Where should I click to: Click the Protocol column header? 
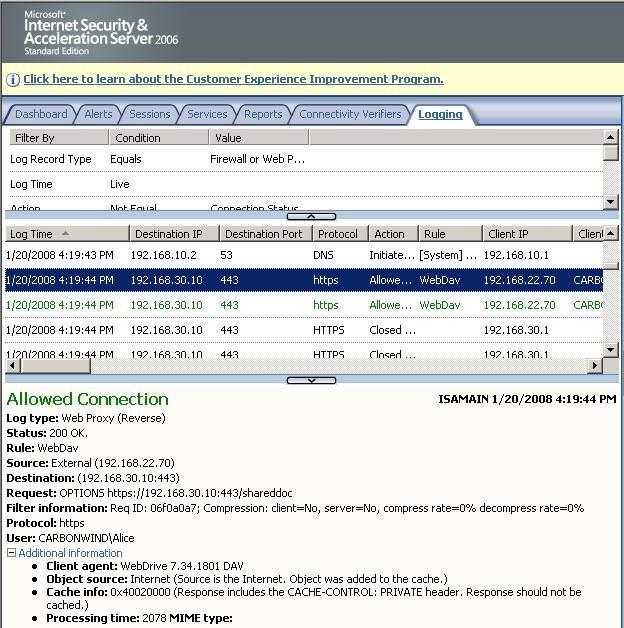[340, 234]
